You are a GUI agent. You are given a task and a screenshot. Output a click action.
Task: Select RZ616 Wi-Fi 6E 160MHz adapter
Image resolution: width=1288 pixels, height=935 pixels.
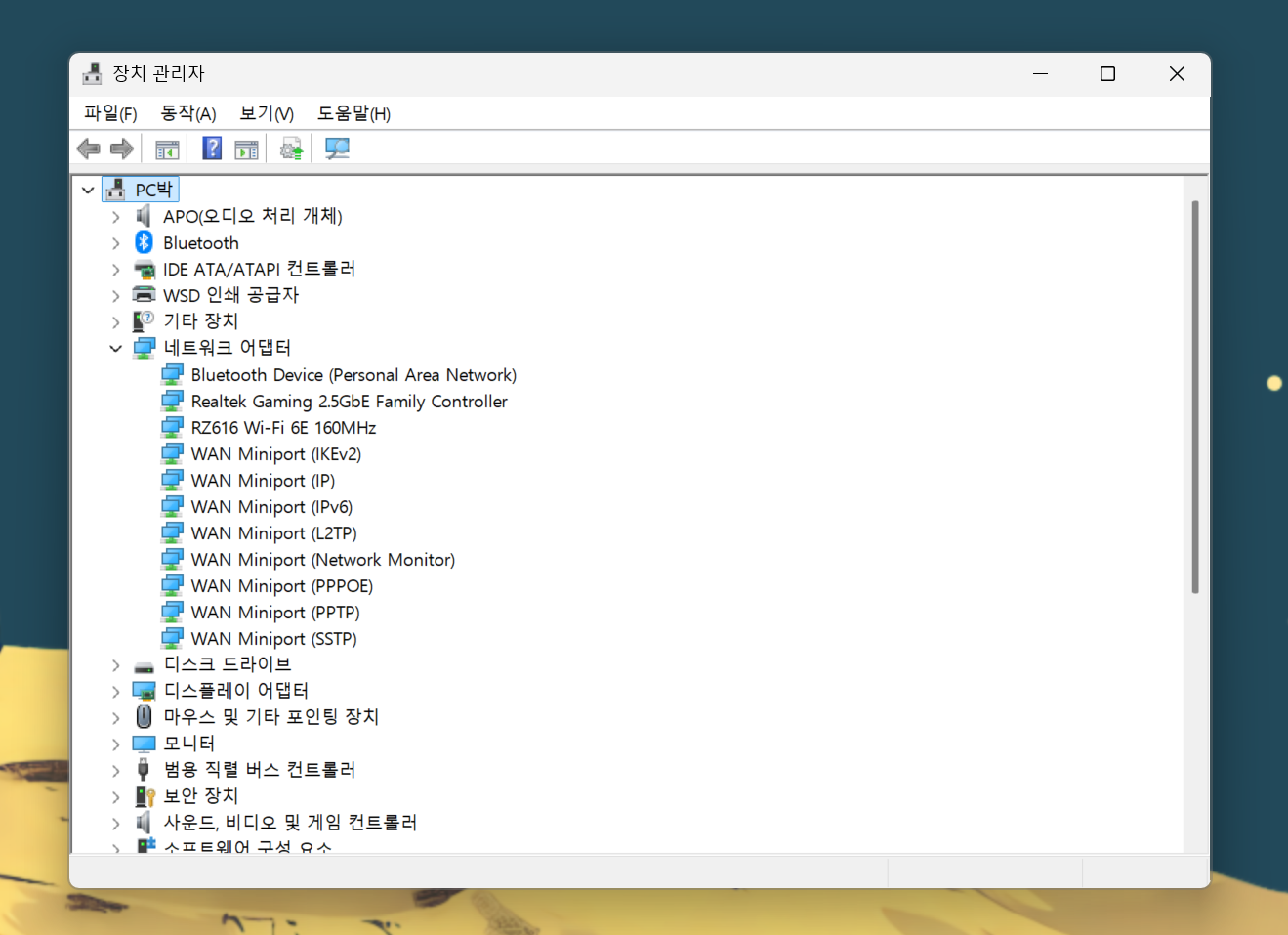(283, 428)
